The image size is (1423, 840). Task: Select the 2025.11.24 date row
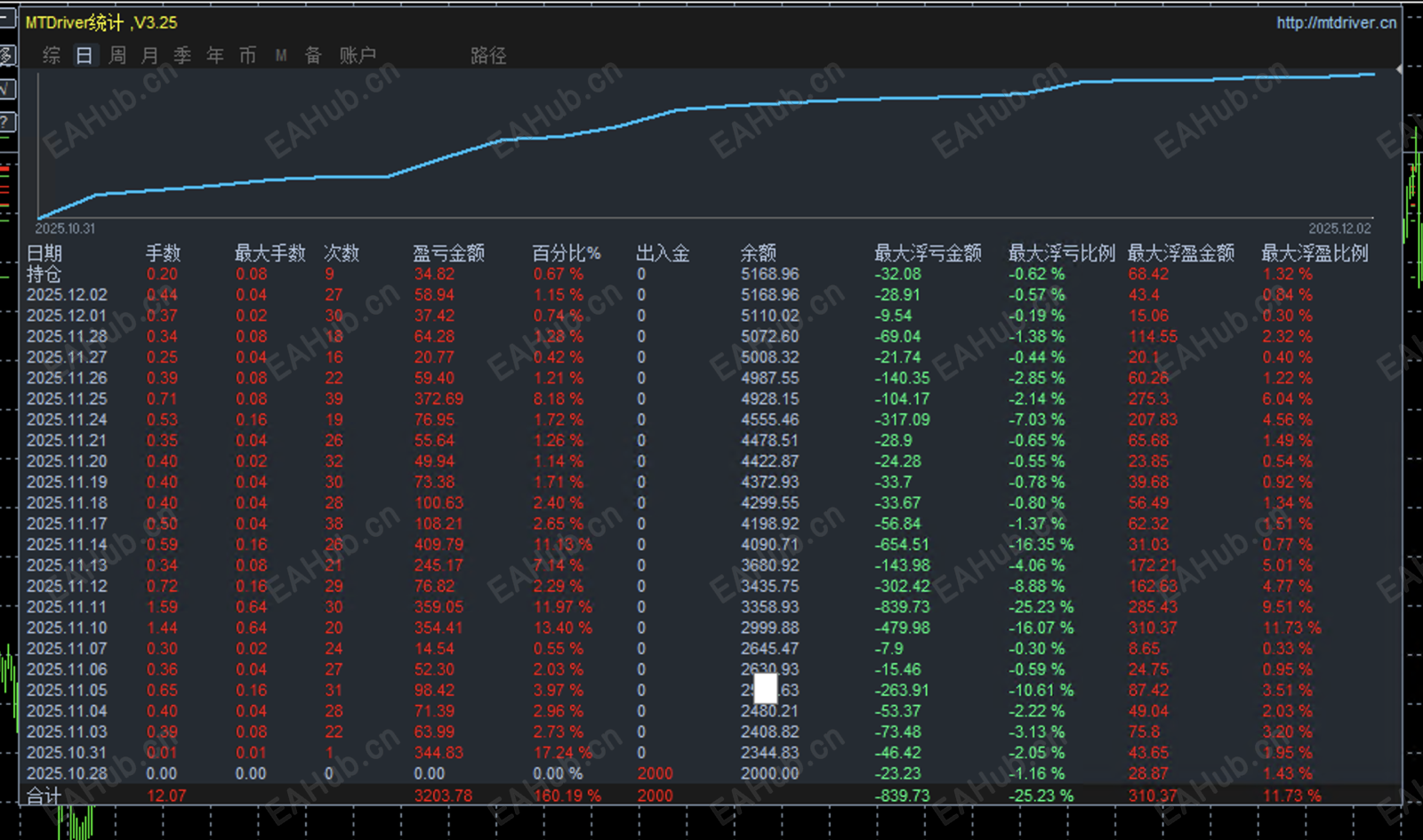tap(67, 420)
